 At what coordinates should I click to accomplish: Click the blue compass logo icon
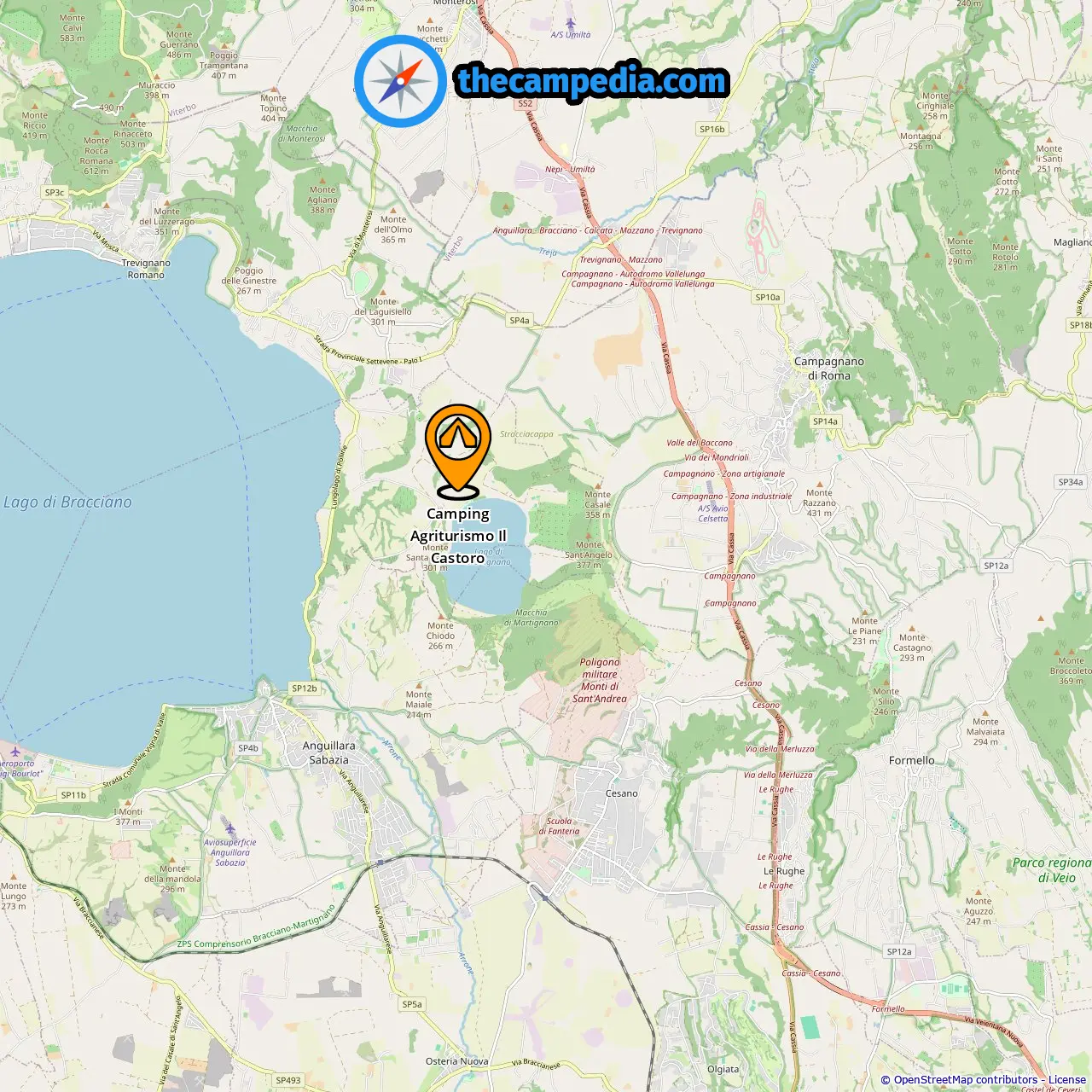click(400, 82)
